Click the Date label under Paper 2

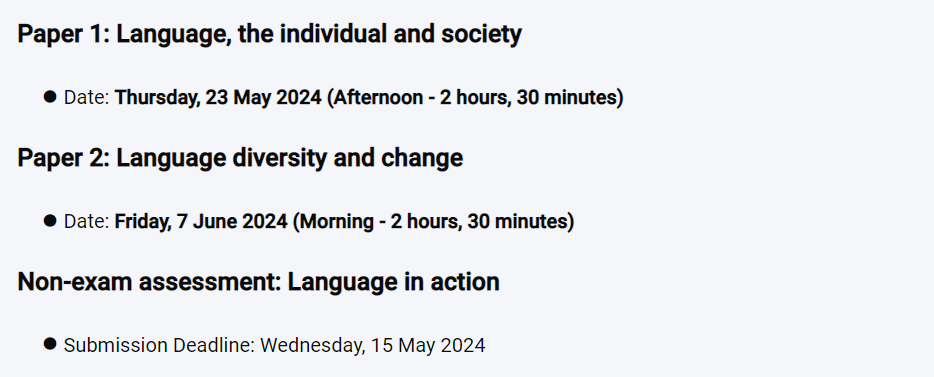coord(86,222)
